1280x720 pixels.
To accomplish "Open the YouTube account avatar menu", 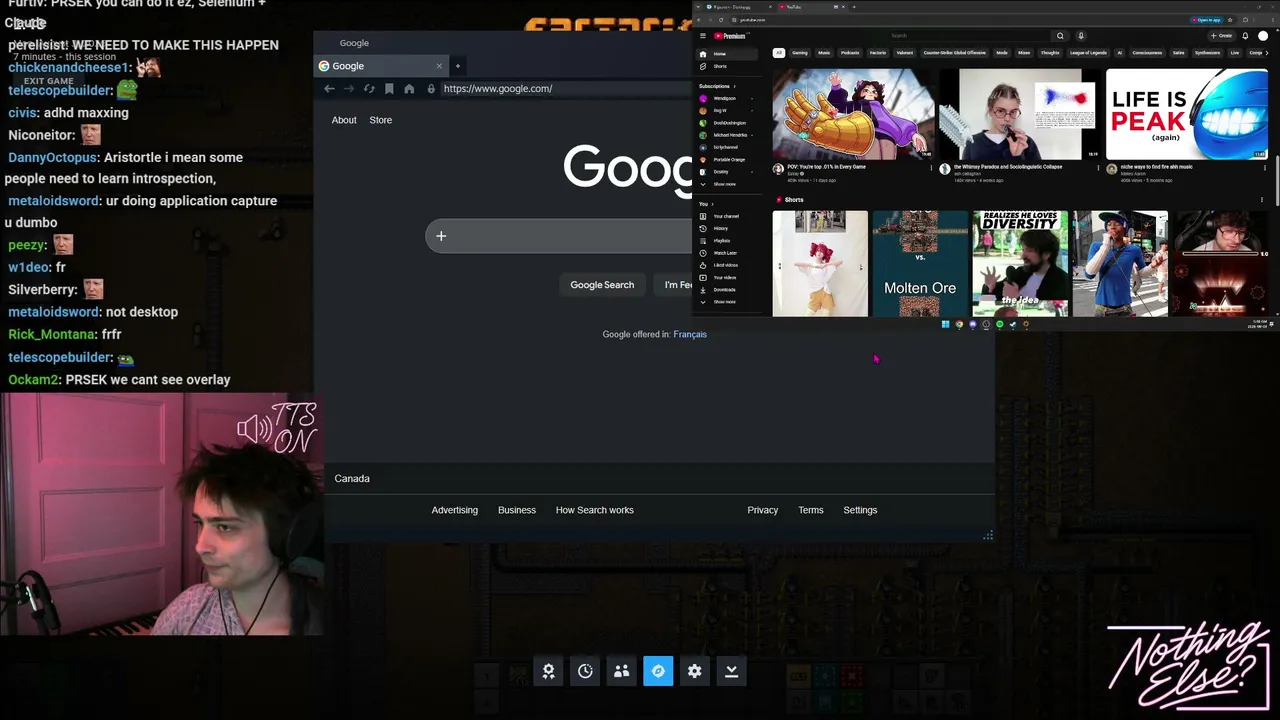I will (x=1263, y=36).
